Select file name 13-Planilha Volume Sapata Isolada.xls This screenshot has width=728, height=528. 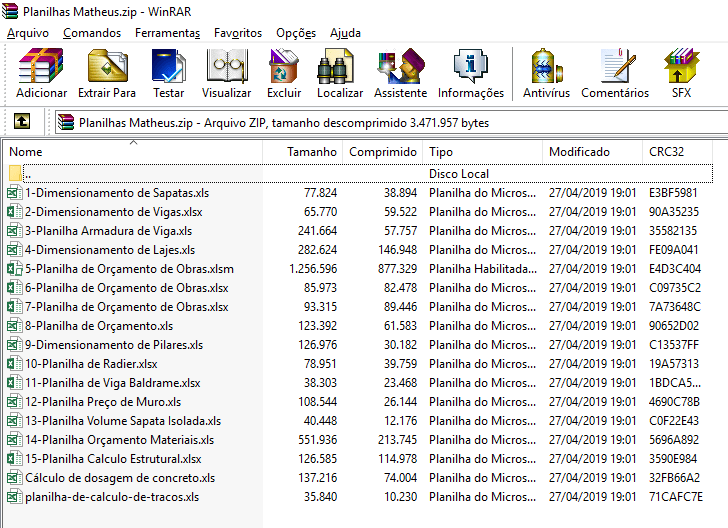[x=123, y=421]
